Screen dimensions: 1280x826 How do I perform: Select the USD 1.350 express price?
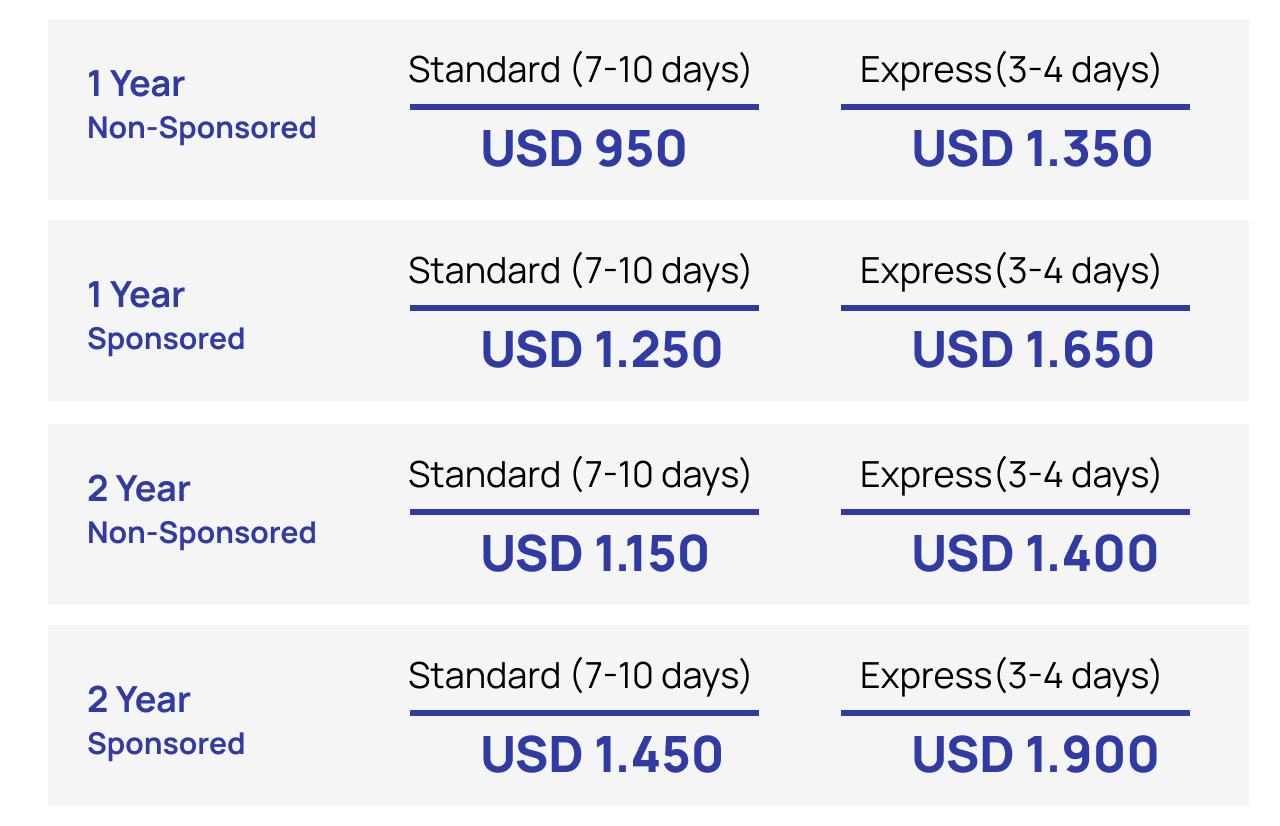(1032, 149)
